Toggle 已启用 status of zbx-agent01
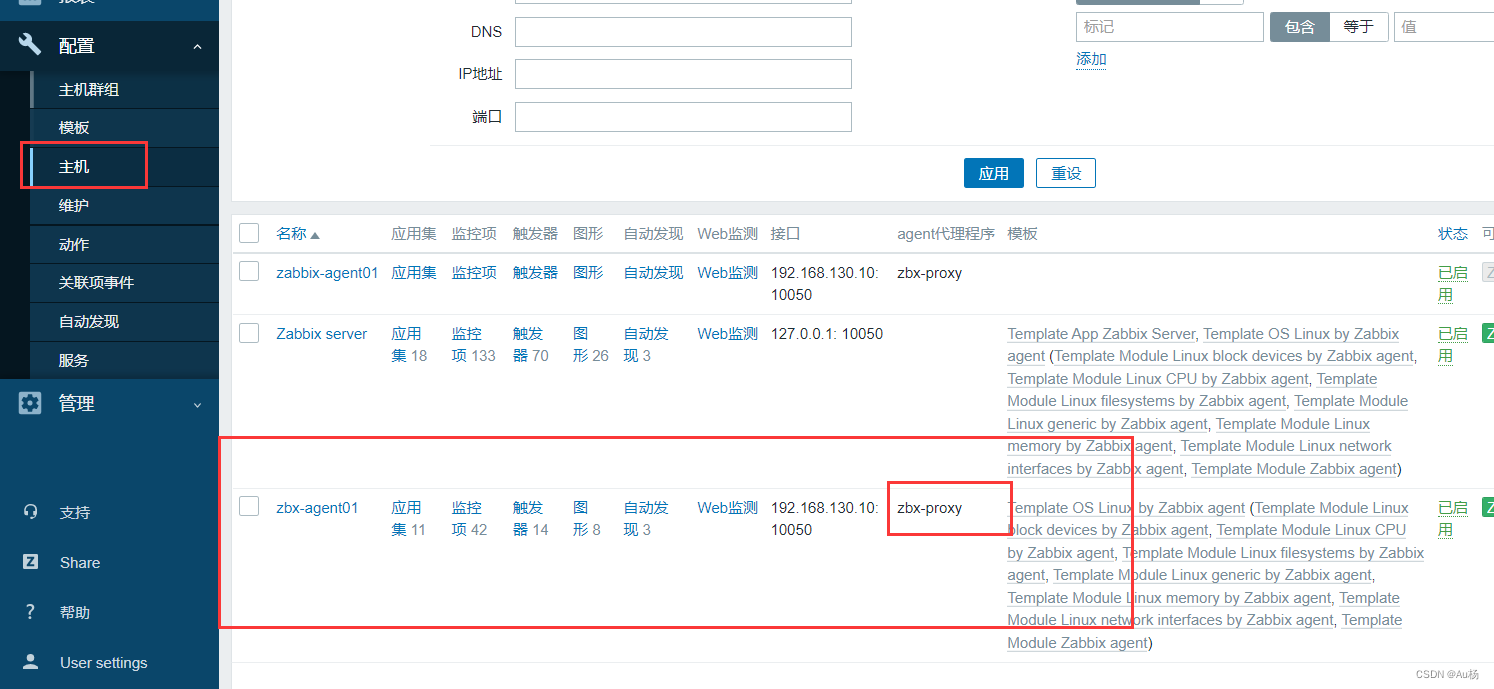Screen dimensions: 1494x689 click(x=1452, y=518)
